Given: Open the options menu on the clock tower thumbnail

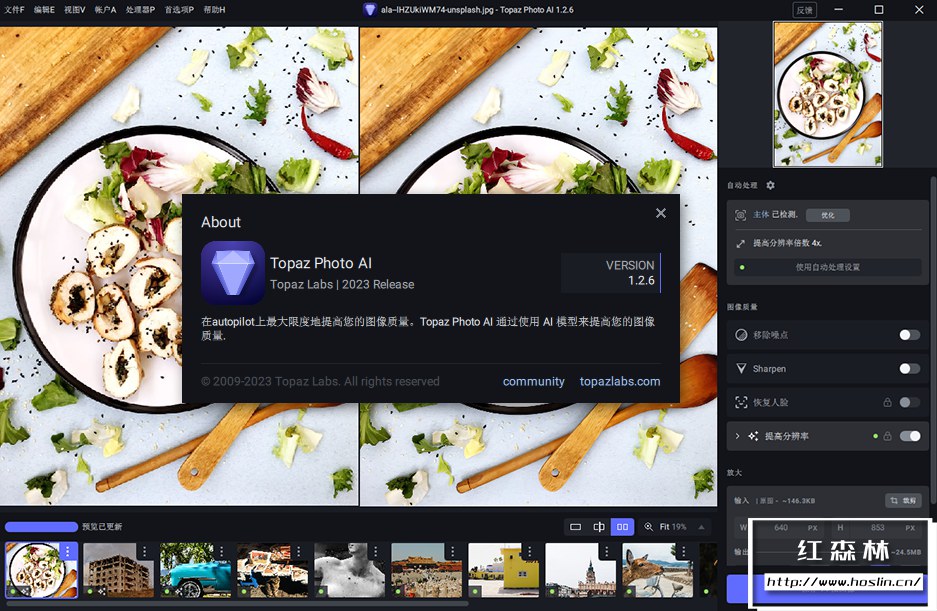Looking at the screenshot, I should (x=607, y=551).
